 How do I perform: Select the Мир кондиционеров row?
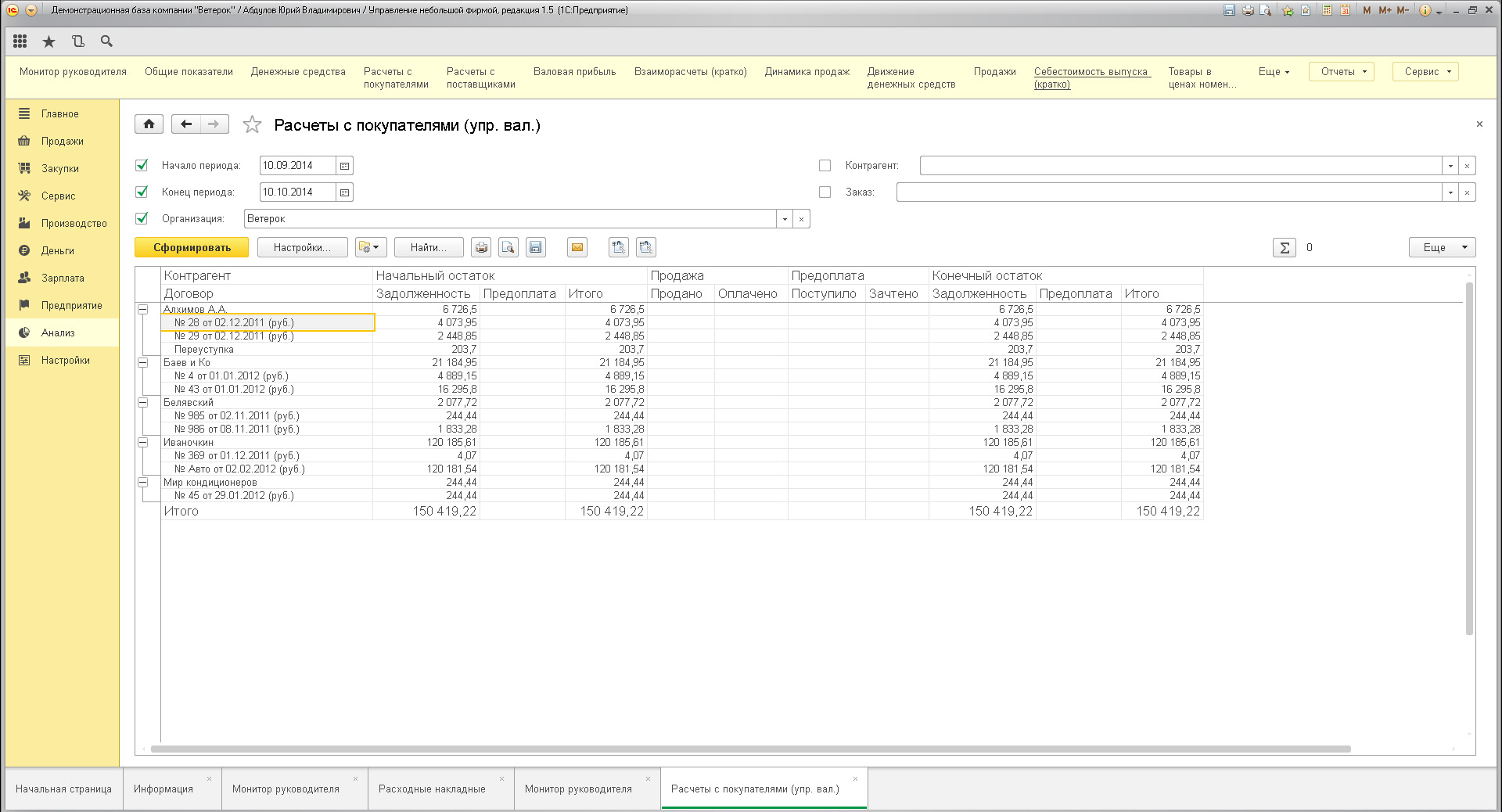[267, 483]
